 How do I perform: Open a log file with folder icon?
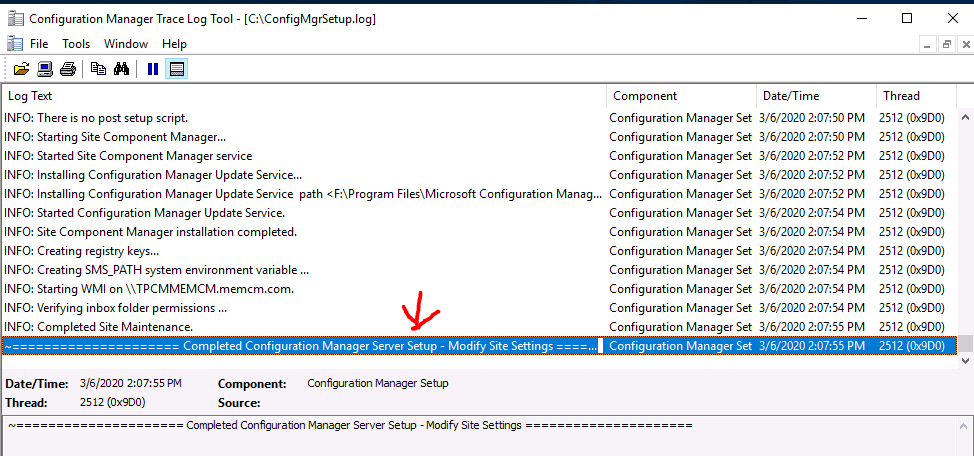[x=22, y=69]
